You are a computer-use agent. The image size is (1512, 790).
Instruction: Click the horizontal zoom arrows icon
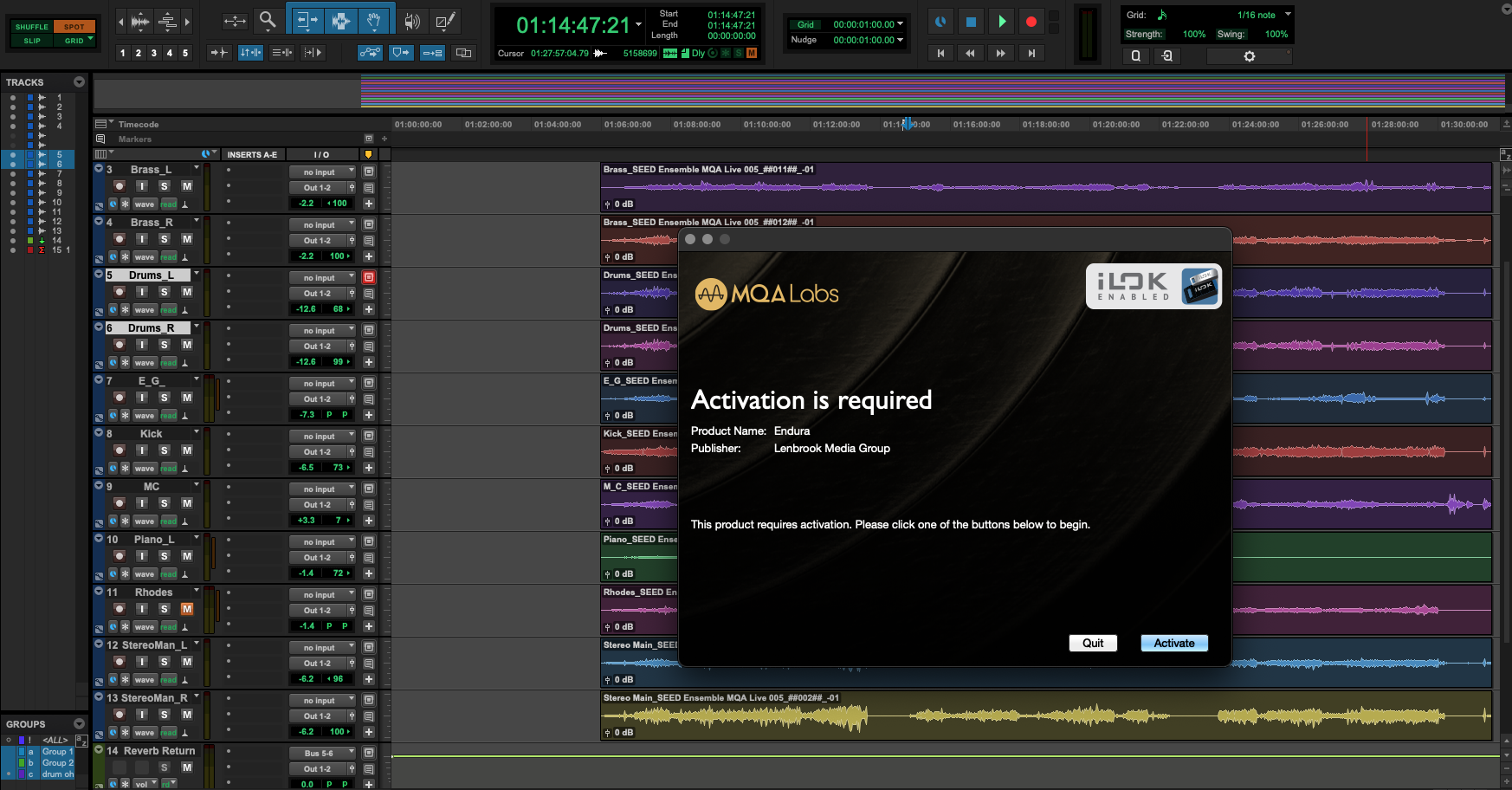[x=235, y=21]
